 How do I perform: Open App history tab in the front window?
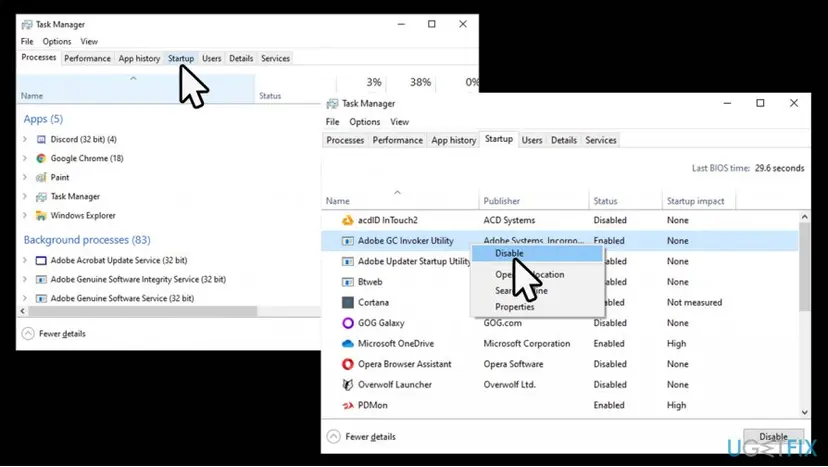point(454,141)
